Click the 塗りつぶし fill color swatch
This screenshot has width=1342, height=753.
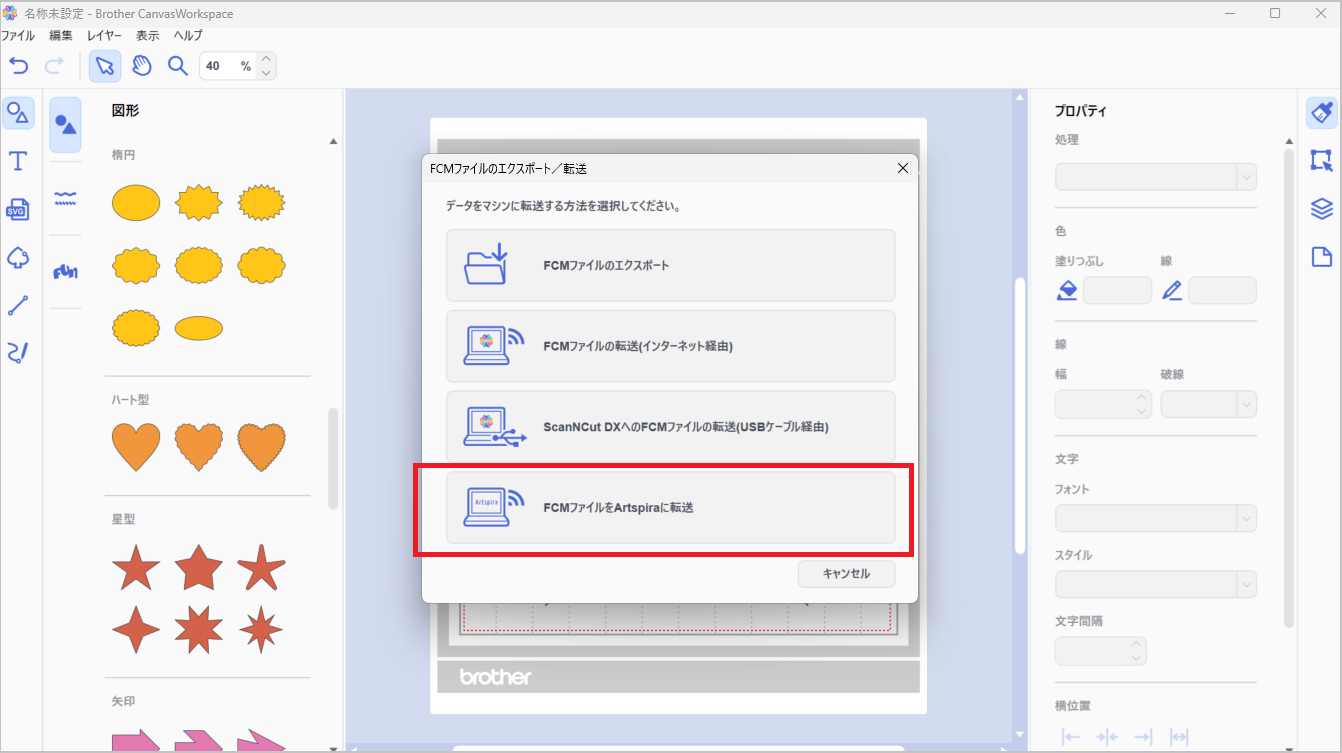point(1117,291)
